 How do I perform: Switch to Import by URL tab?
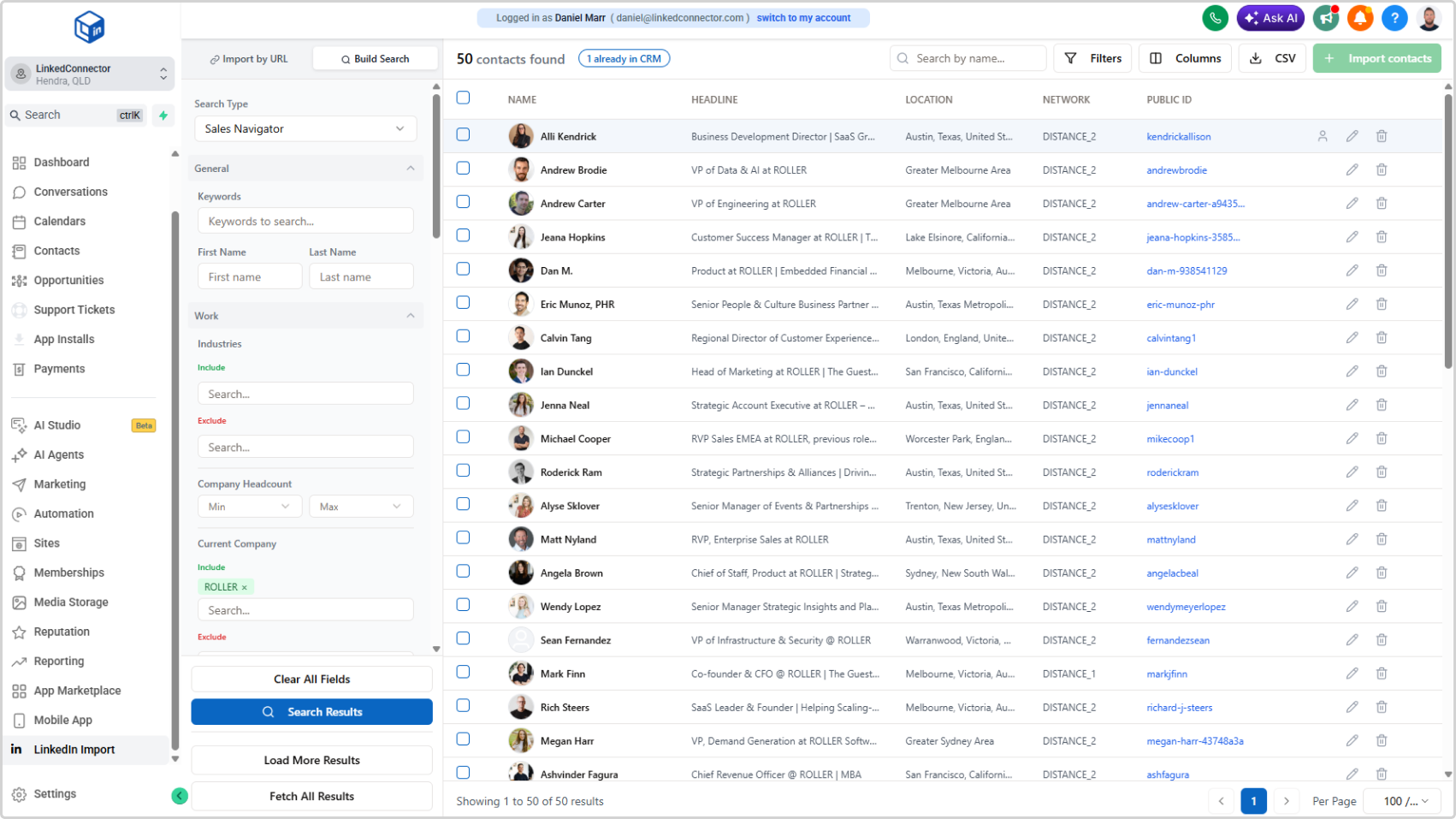pyautogui.click(x=249, y=59)
